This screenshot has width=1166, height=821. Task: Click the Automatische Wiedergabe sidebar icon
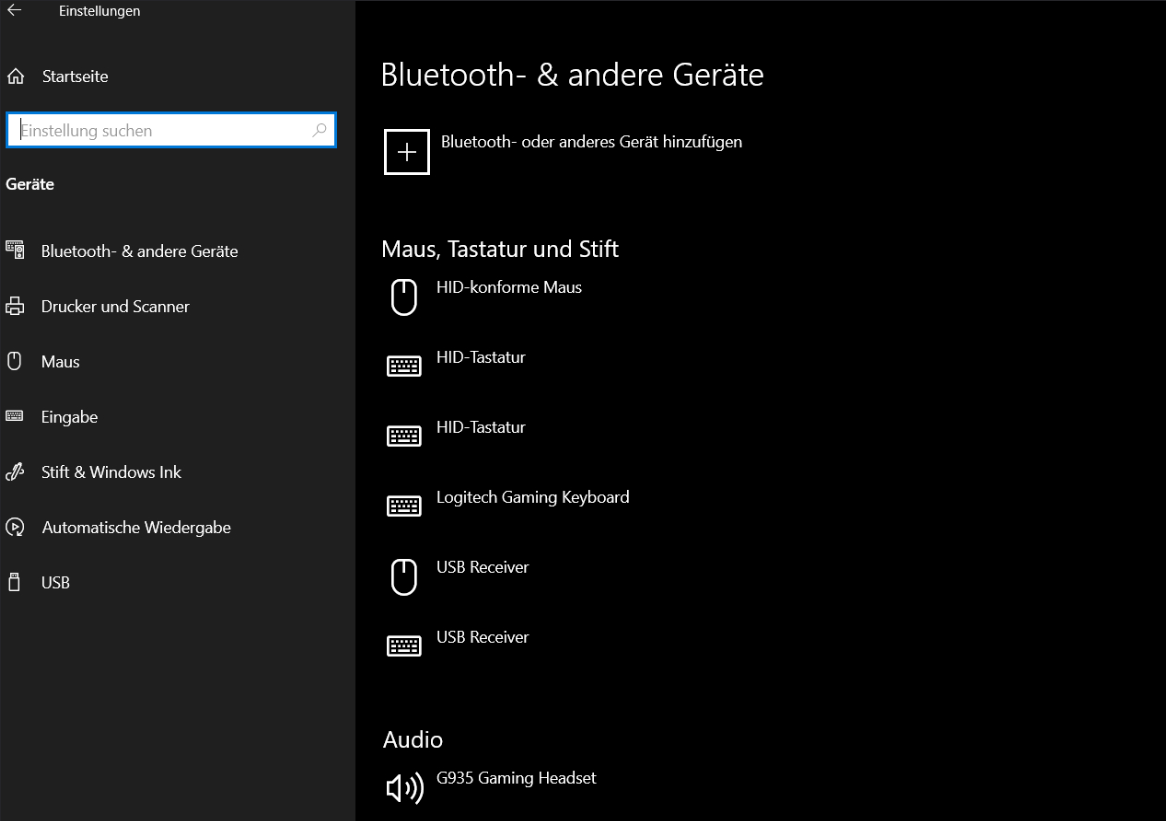coord(15,527)
